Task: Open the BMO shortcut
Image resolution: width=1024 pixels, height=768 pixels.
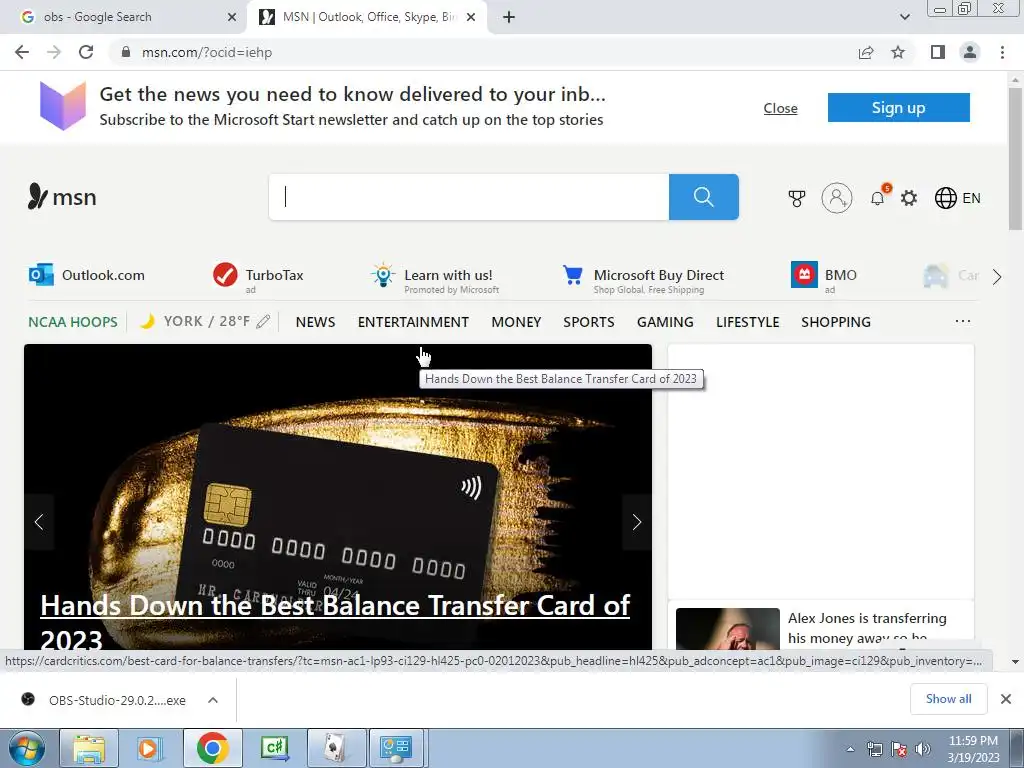Action: click(824, 278)
